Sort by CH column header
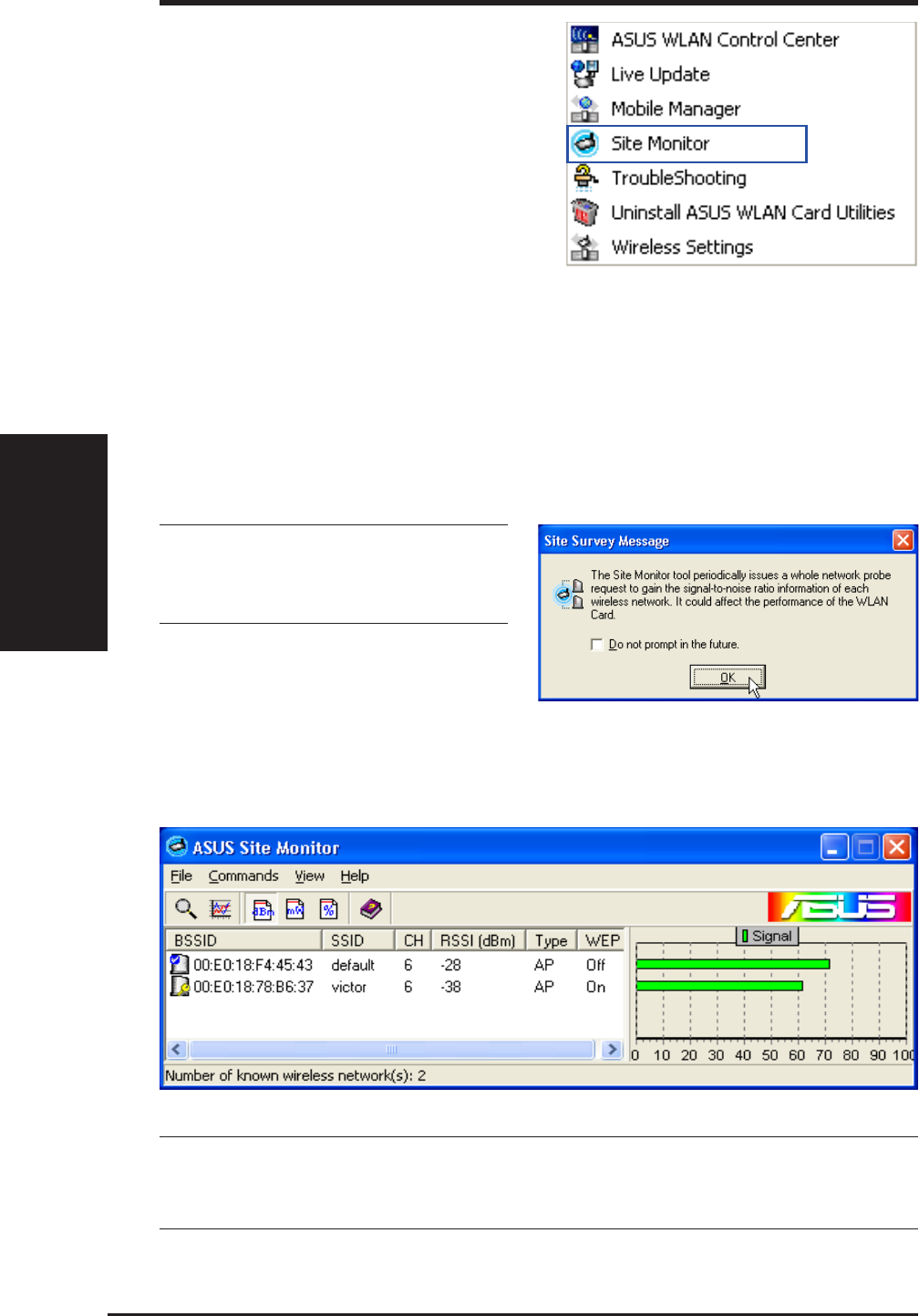The width and height of the screenshot is (919, 1316). click(413, 940)
